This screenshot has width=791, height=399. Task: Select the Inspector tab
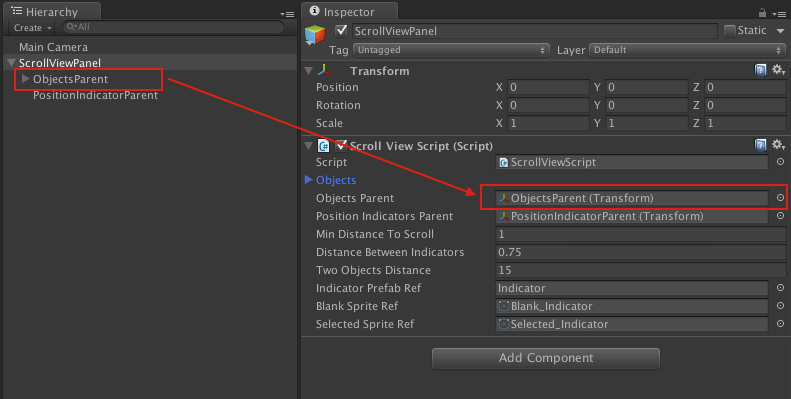click(x=349, y=11)
